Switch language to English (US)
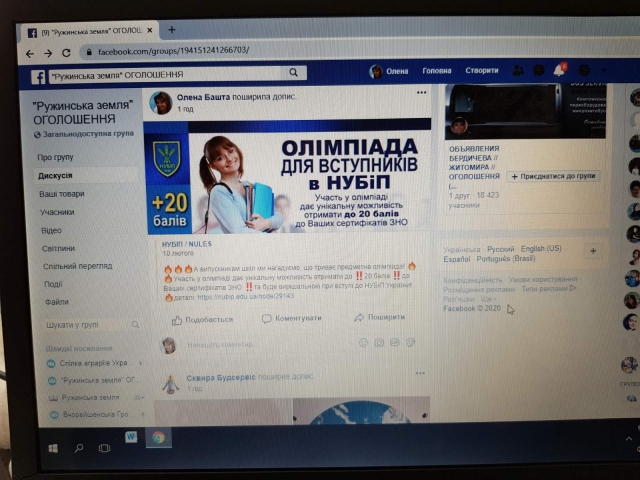 541,249
